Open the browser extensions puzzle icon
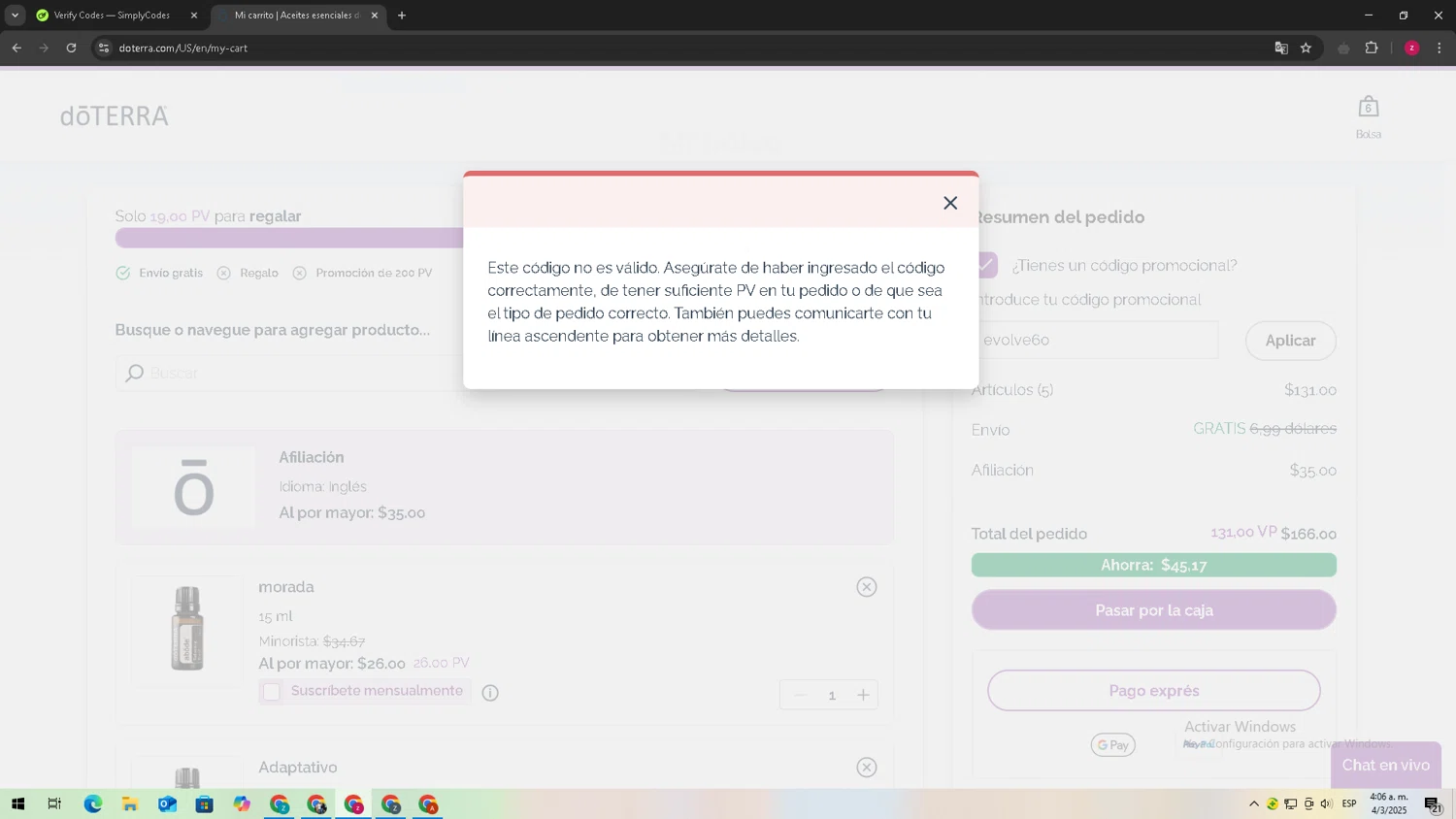Screen dimensions: 1456x819 click(x=1372, y=48)
